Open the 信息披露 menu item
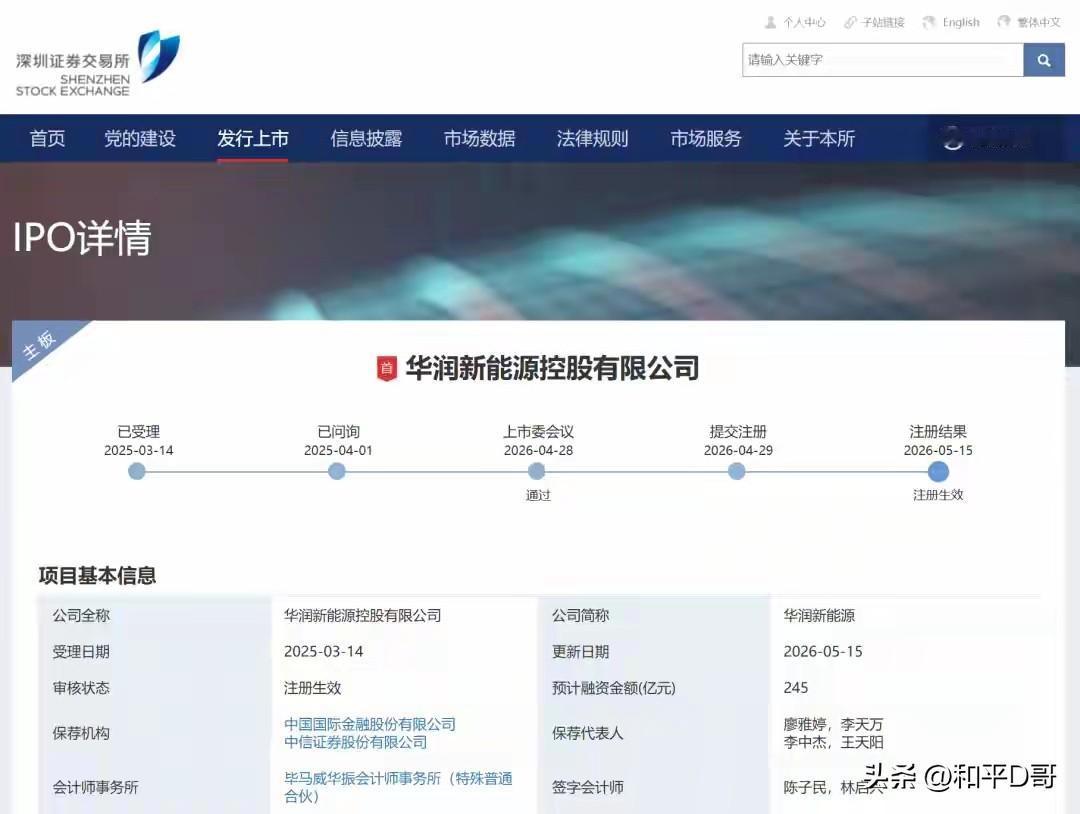Screen dimensions: 1080x814 click(366, 138)
